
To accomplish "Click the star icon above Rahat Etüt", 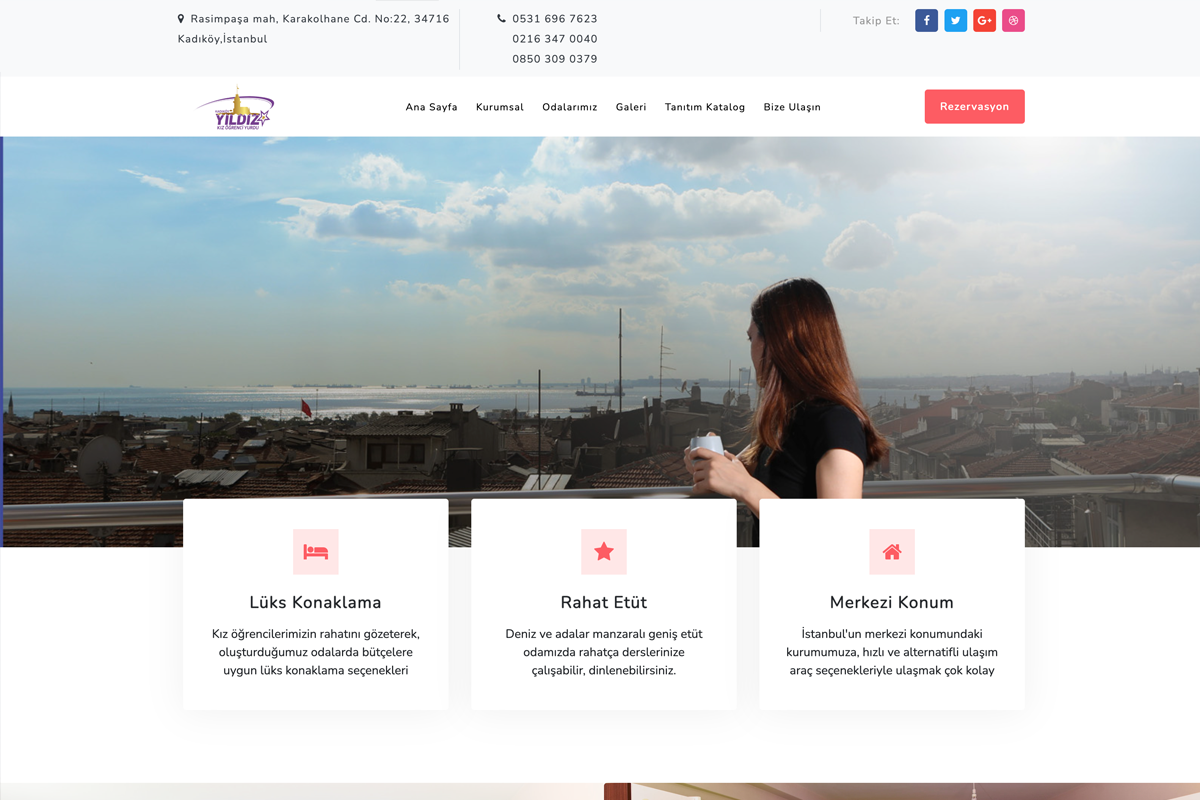I will click(x=604, y=552).
